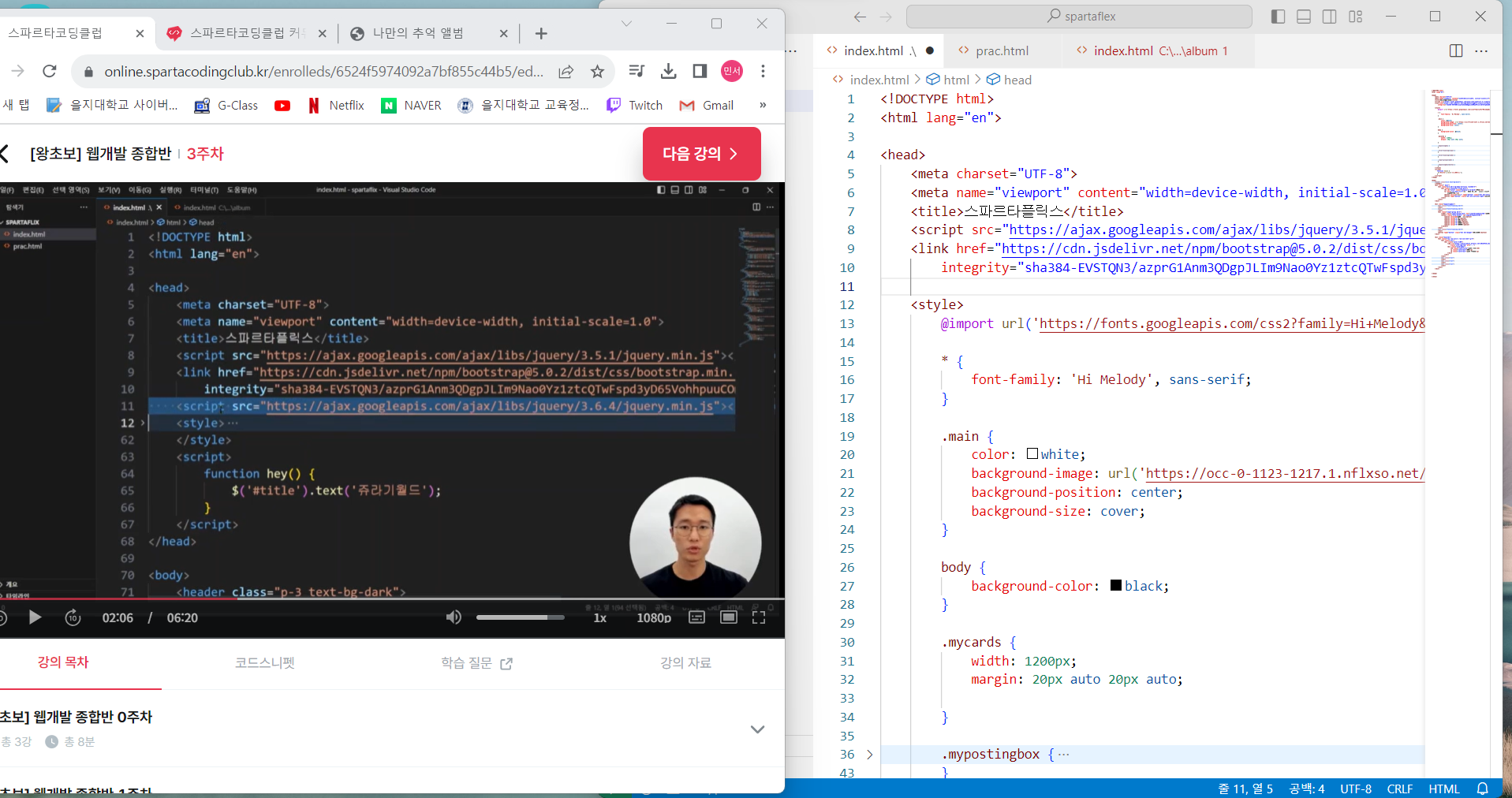Toggle video subtitles
The image size is (1512, 798).
click(x=697, y=617)
